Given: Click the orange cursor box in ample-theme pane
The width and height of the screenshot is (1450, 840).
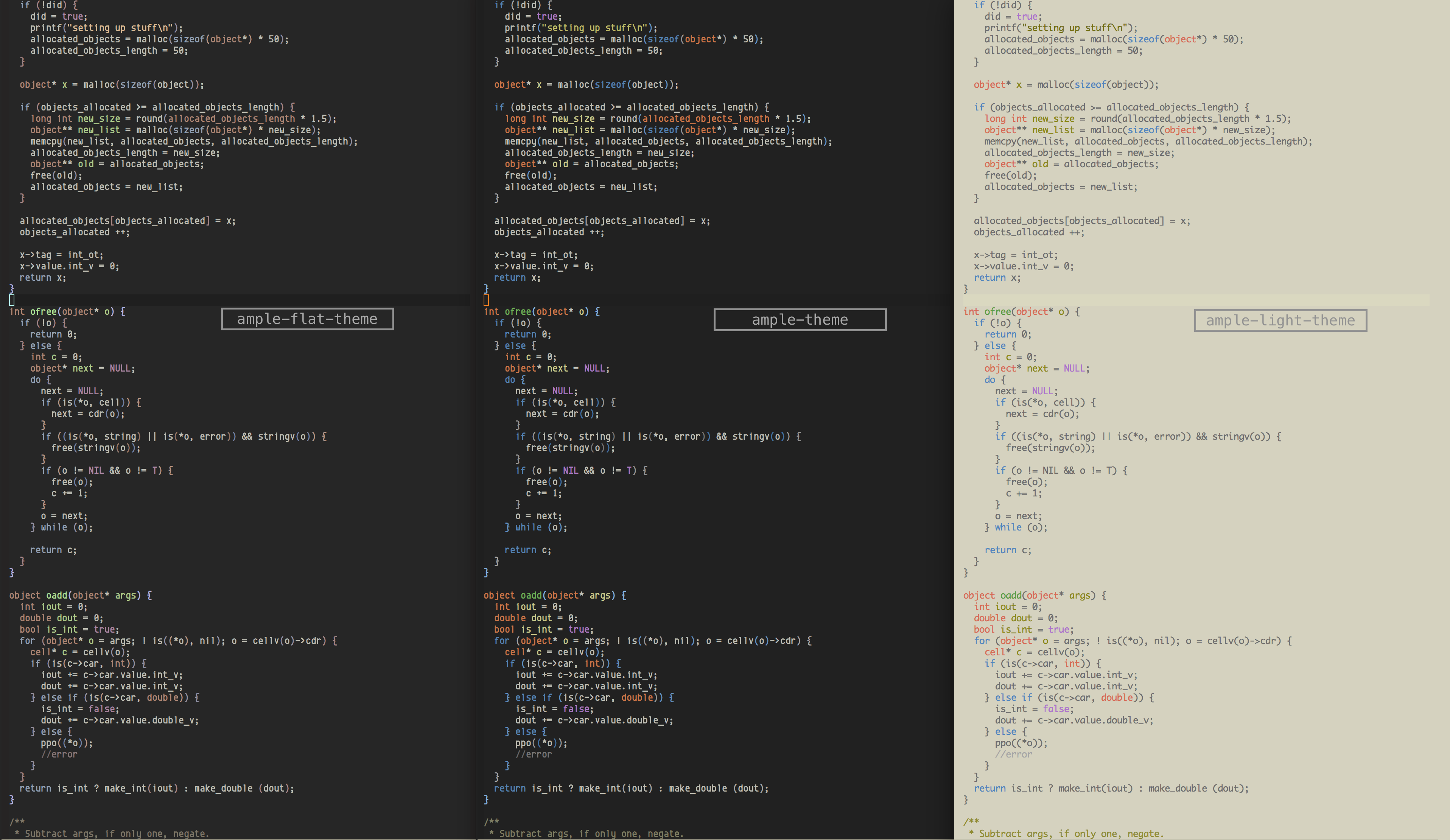Looking at the screenshot, I should [486, 300].
